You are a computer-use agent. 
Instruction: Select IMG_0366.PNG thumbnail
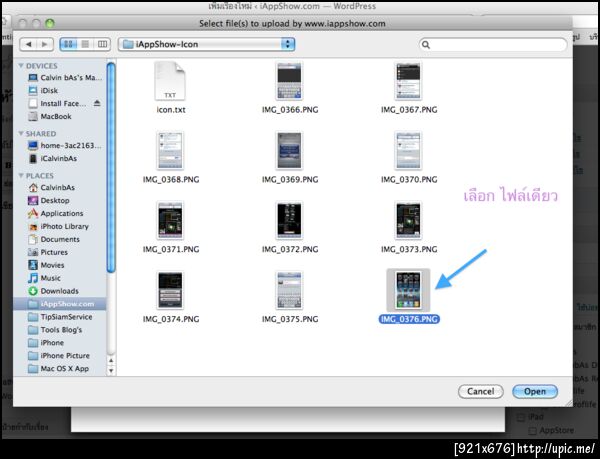click(x=289, y=81)
